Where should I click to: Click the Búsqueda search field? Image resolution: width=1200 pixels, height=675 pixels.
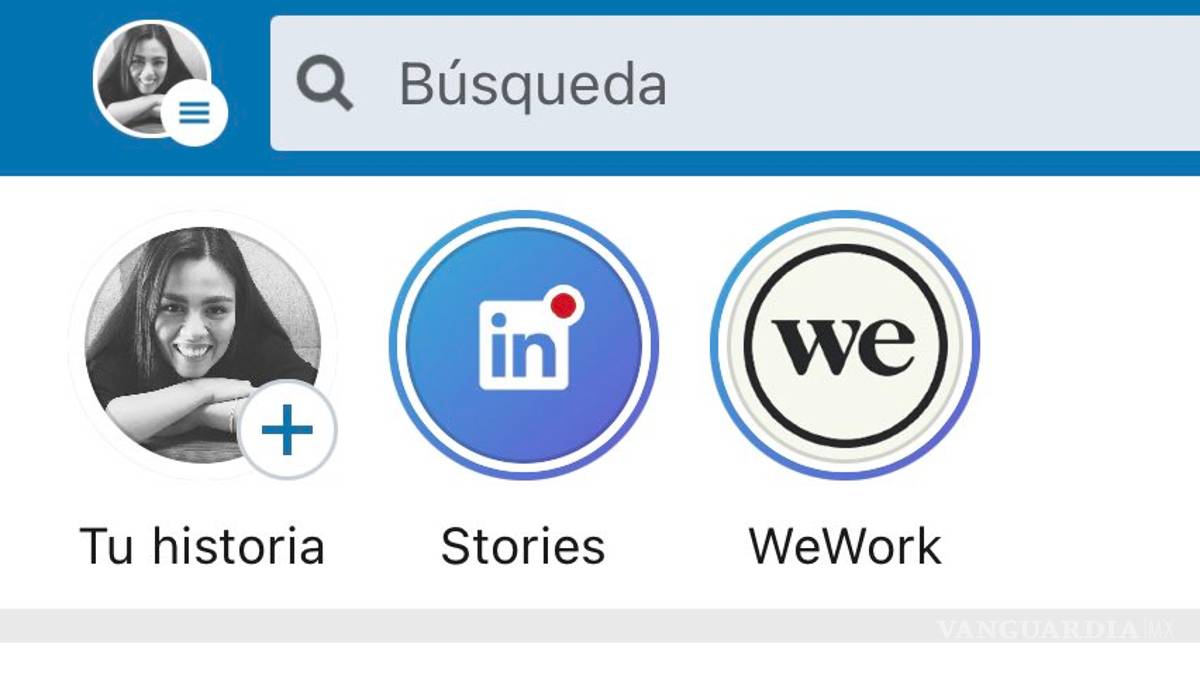click(735, 83)
